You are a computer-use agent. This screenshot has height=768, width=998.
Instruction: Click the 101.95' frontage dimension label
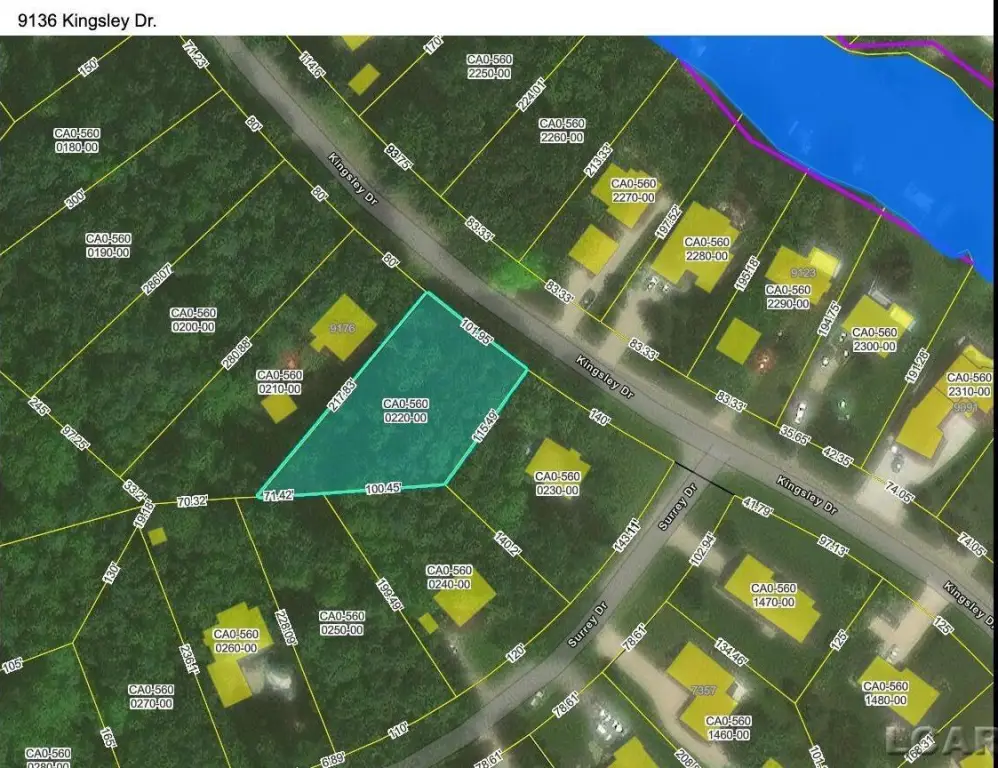point(478,332)
